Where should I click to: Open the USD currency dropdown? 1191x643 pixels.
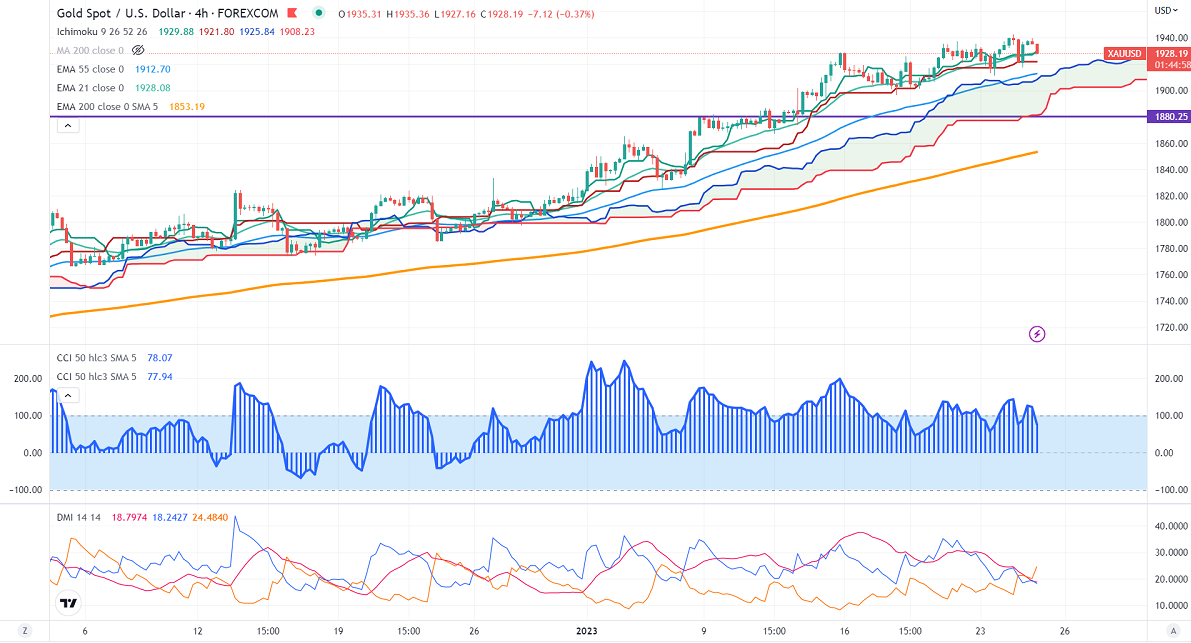tap(1166, 11)
